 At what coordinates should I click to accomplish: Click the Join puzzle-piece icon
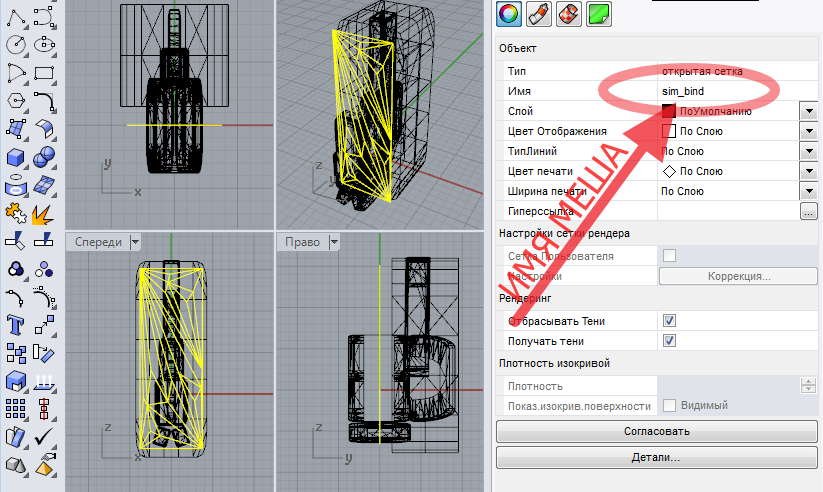(16, 214)
